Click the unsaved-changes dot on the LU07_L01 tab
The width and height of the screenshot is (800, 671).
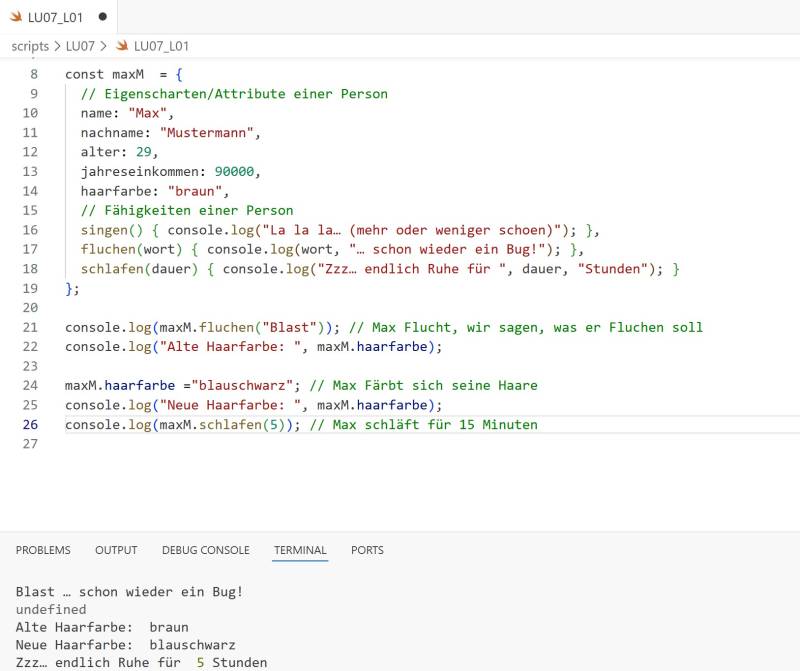pyautogui.click(x=102, y=17)
